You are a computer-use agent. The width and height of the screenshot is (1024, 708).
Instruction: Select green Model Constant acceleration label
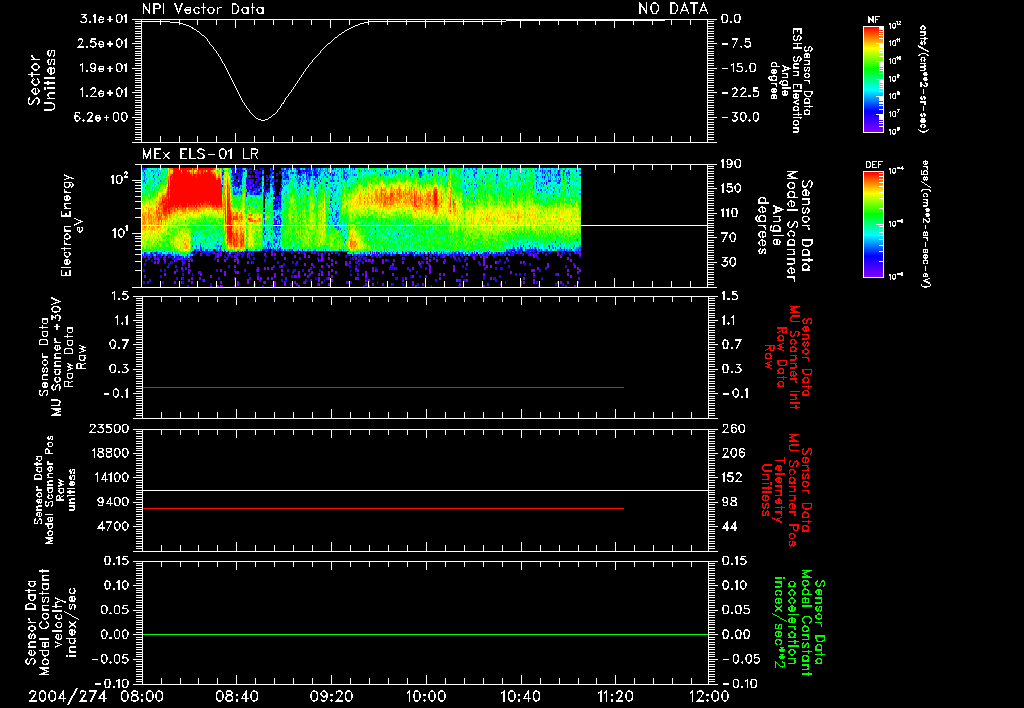click(x=799, y=624)
